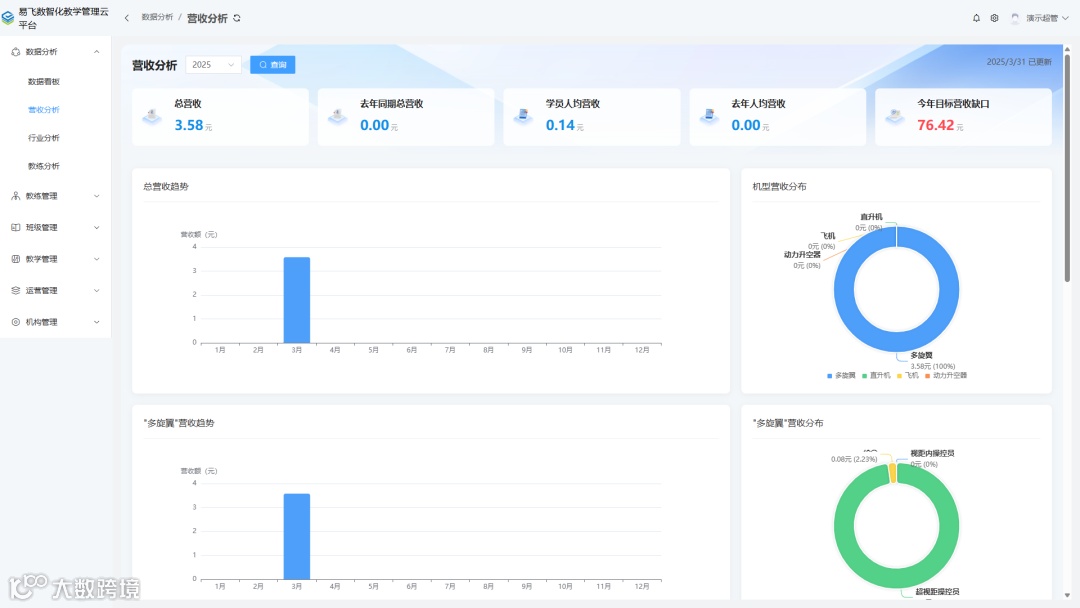This screenshot has width=1080, height=608.
Task: Click the notification bell icon
Action: tap(976, 18)
